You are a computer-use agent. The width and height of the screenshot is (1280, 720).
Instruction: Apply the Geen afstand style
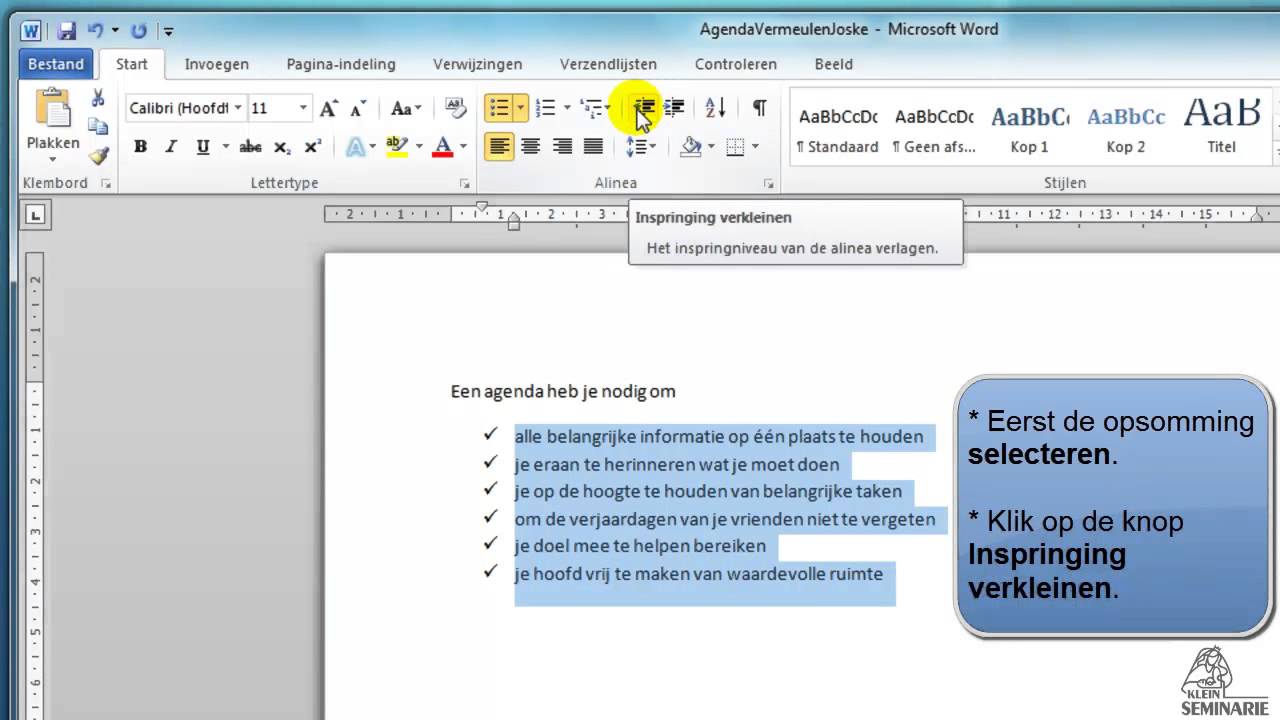[934, 128]
